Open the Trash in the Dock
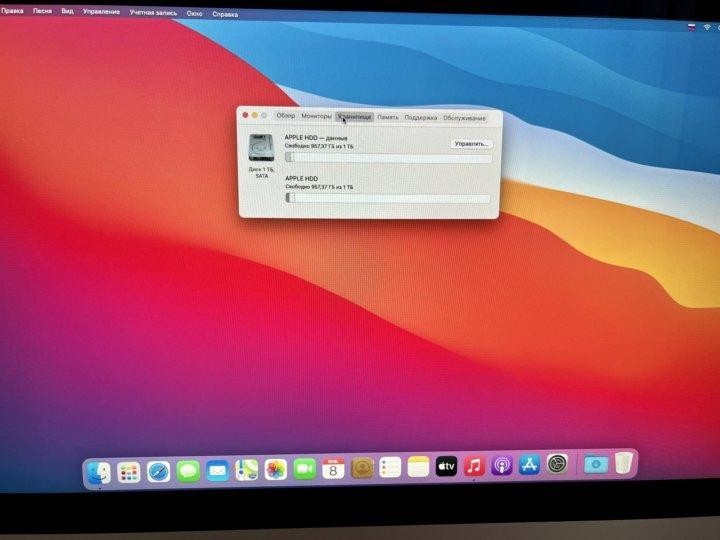 [x=624, y=463]
